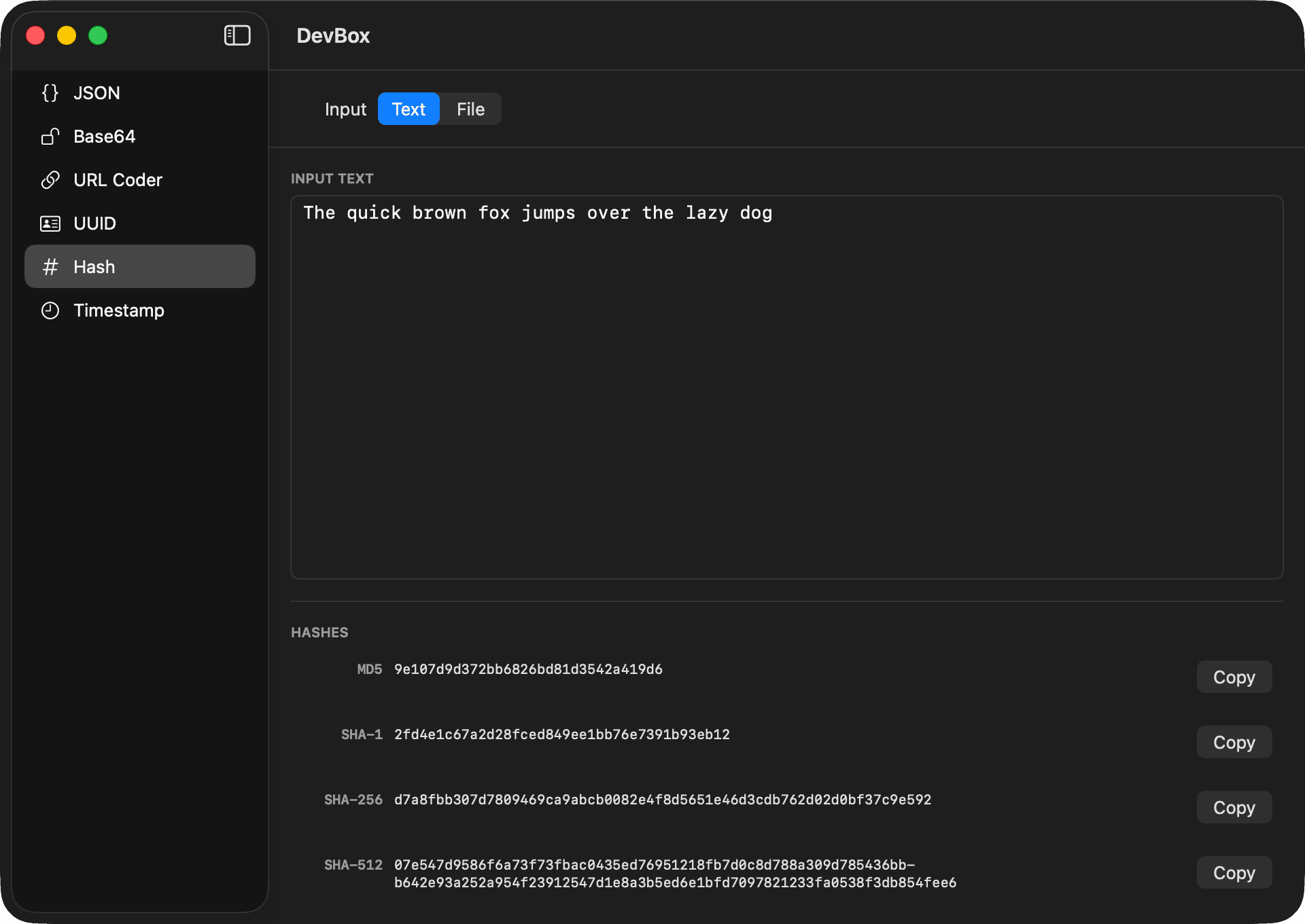Open the Base64 tool
This screenshot has height=924, width=1305.
click(x=140, y=137)
